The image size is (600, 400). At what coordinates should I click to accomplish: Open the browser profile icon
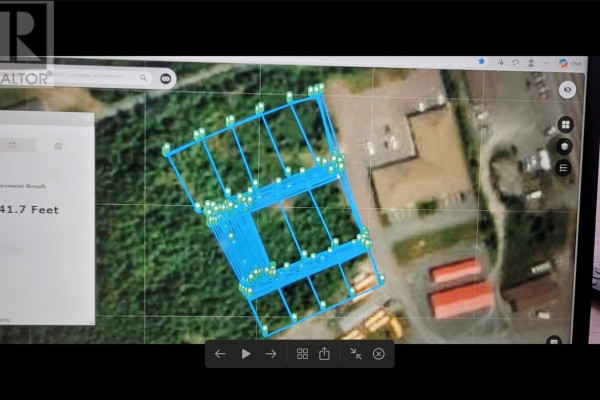point(531,63)
